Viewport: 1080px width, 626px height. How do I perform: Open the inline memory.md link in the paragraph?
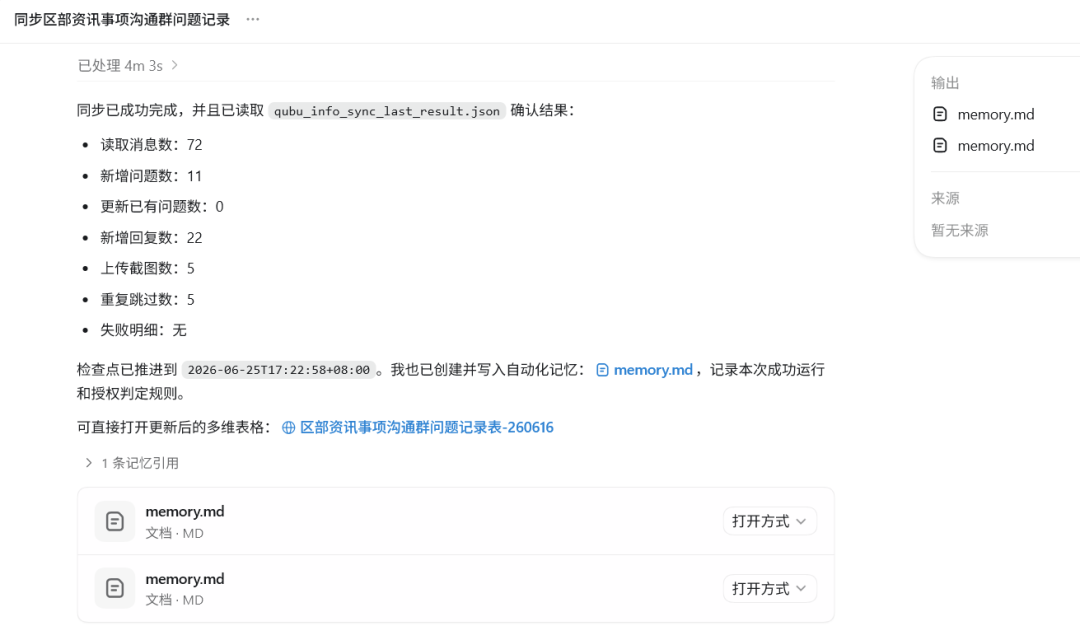tap(652, 370)
